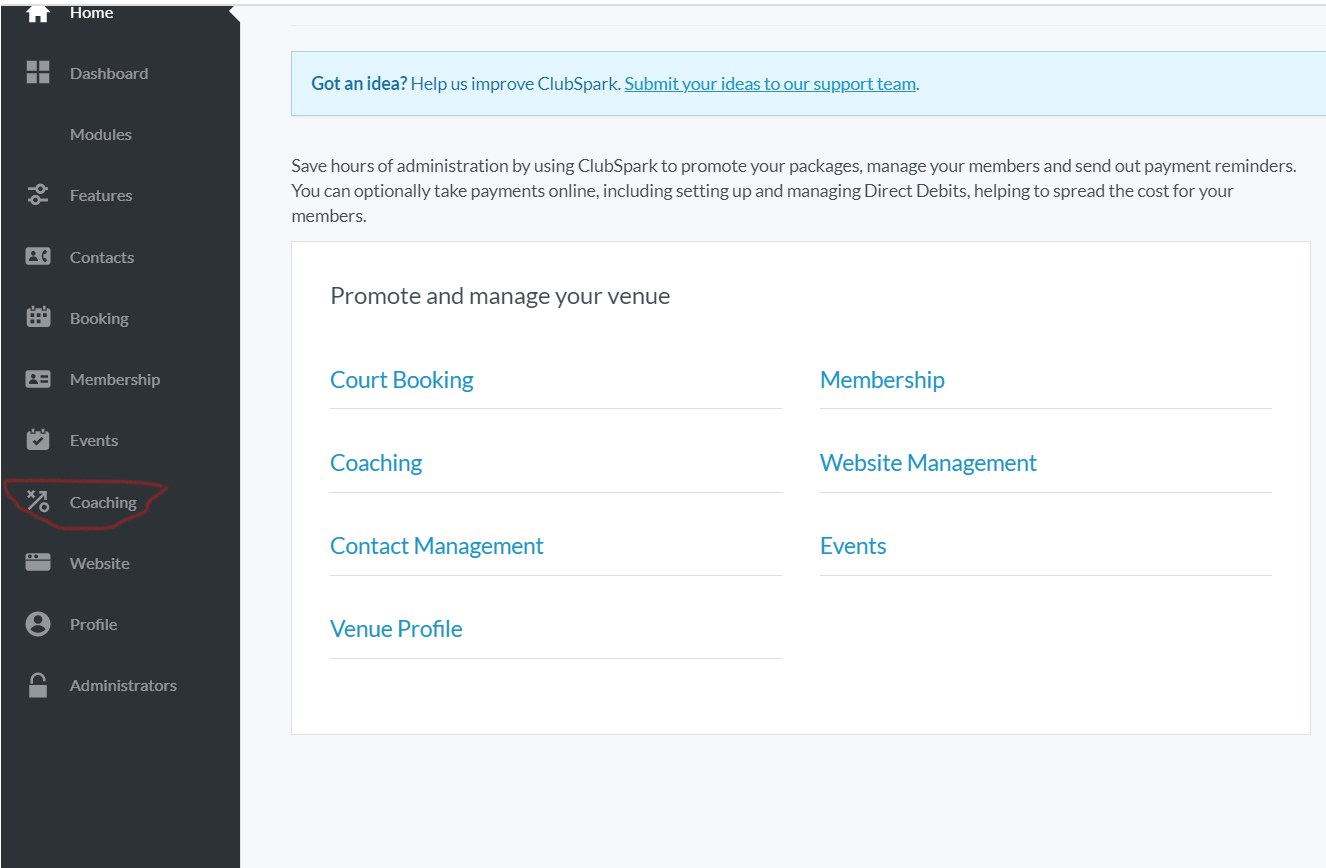Select the Events calendar-check icon

tap(37, 440)
